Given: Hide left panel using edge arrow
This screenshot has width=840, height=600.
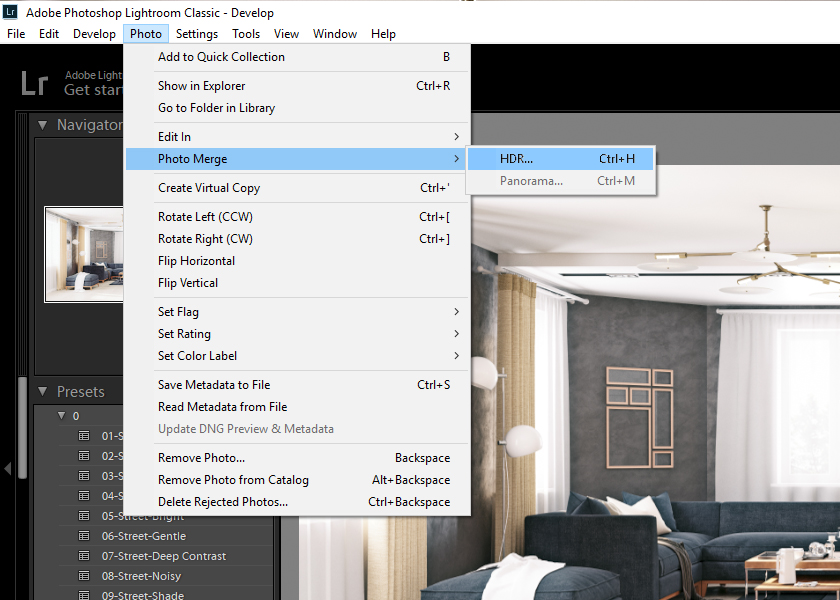Looking at the screenshot, I should [x=7, y=469].
